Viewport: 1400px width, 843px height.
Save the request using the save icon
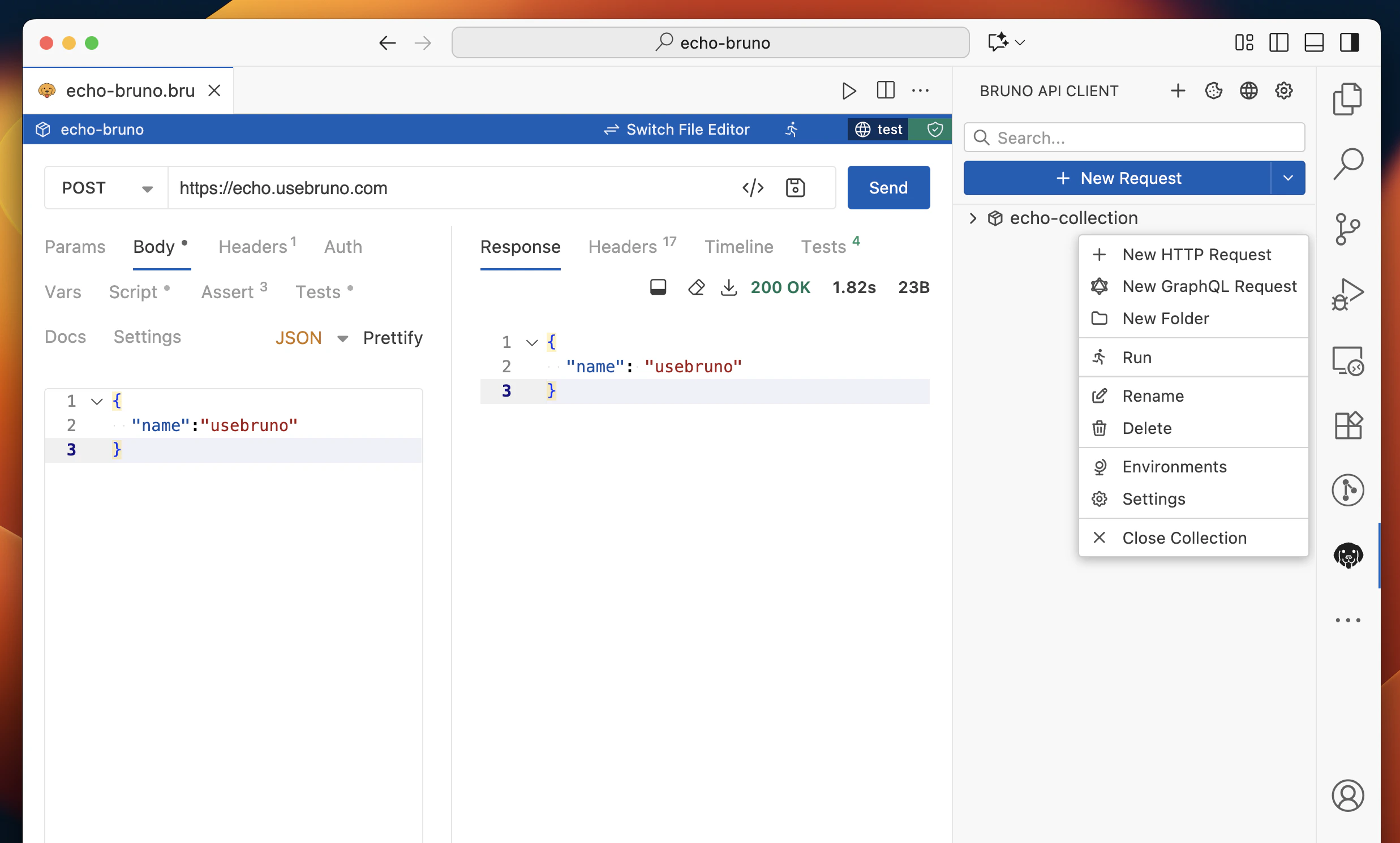[796, 187]
